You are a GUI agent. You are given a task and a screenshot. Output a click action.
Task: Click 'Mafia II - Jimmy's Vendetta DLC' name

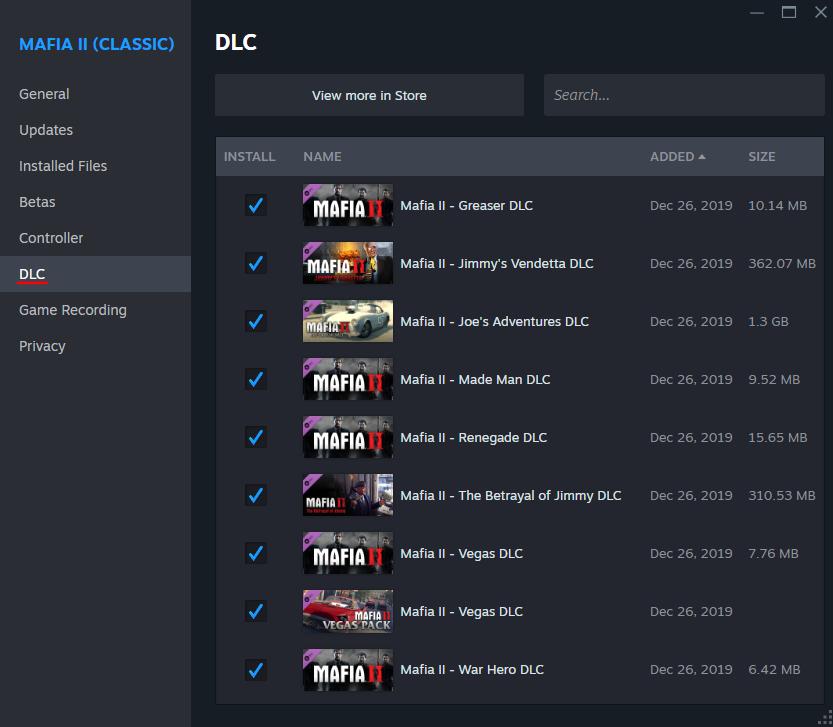point(497,263)
